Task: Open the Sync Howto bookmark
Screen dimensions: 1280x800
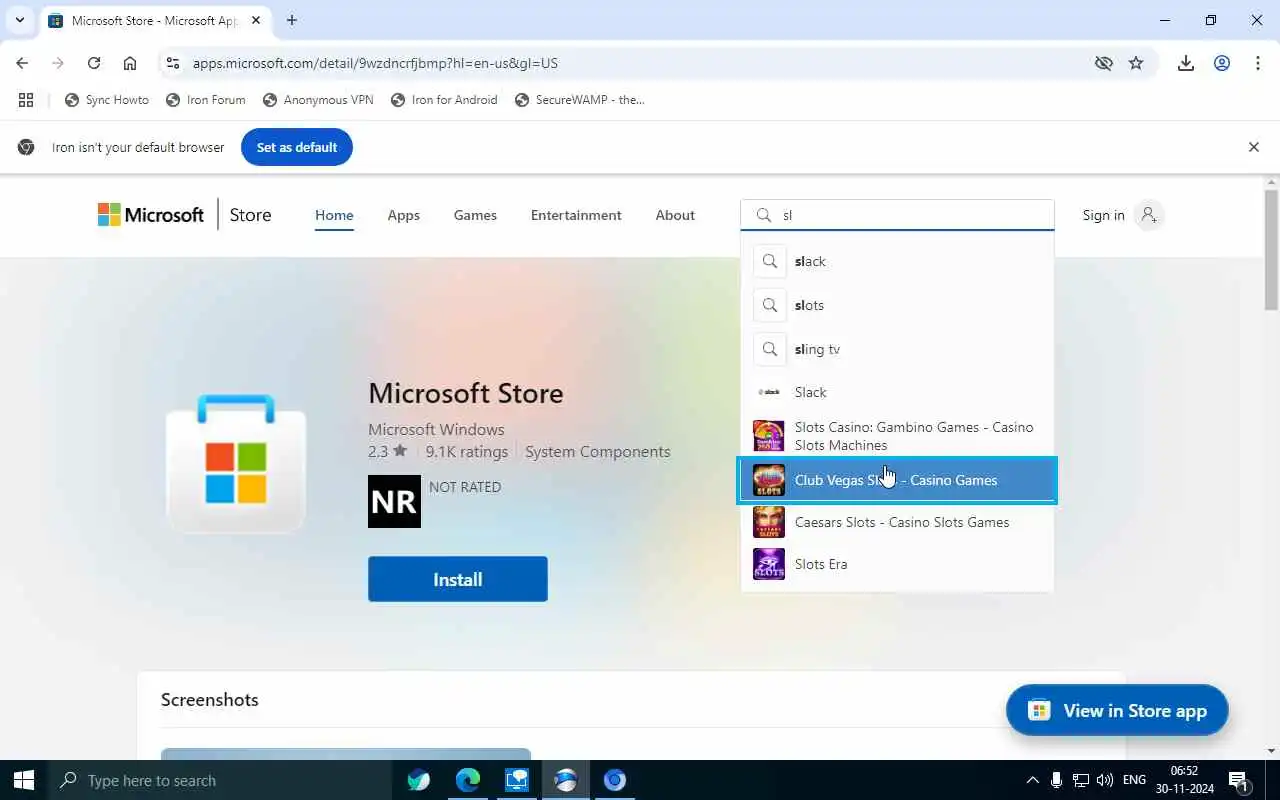Action: click(107, 100)
